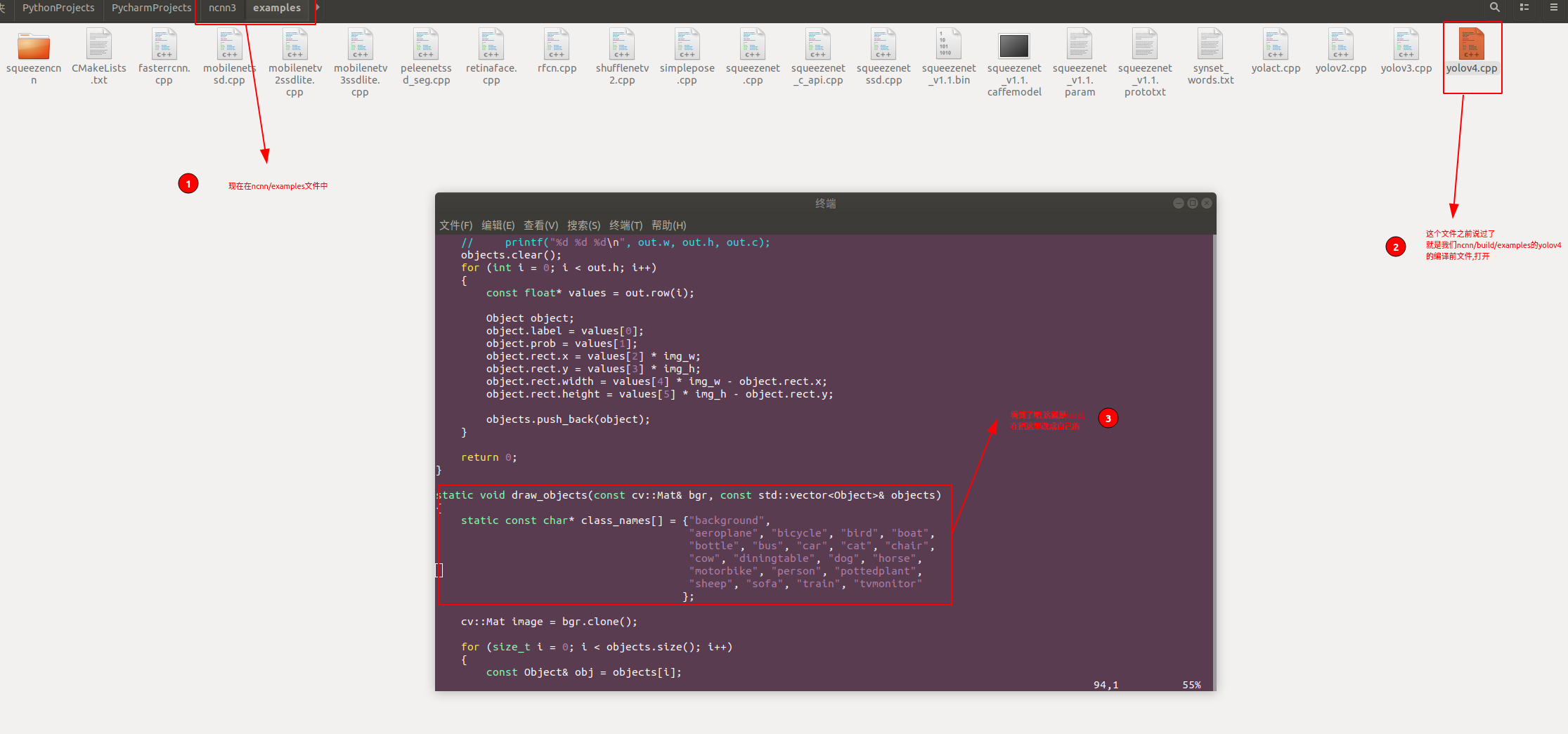Open the file manager hamburger menu
The width and height of the screenshot is (1568, 734).
point(1554,7)
